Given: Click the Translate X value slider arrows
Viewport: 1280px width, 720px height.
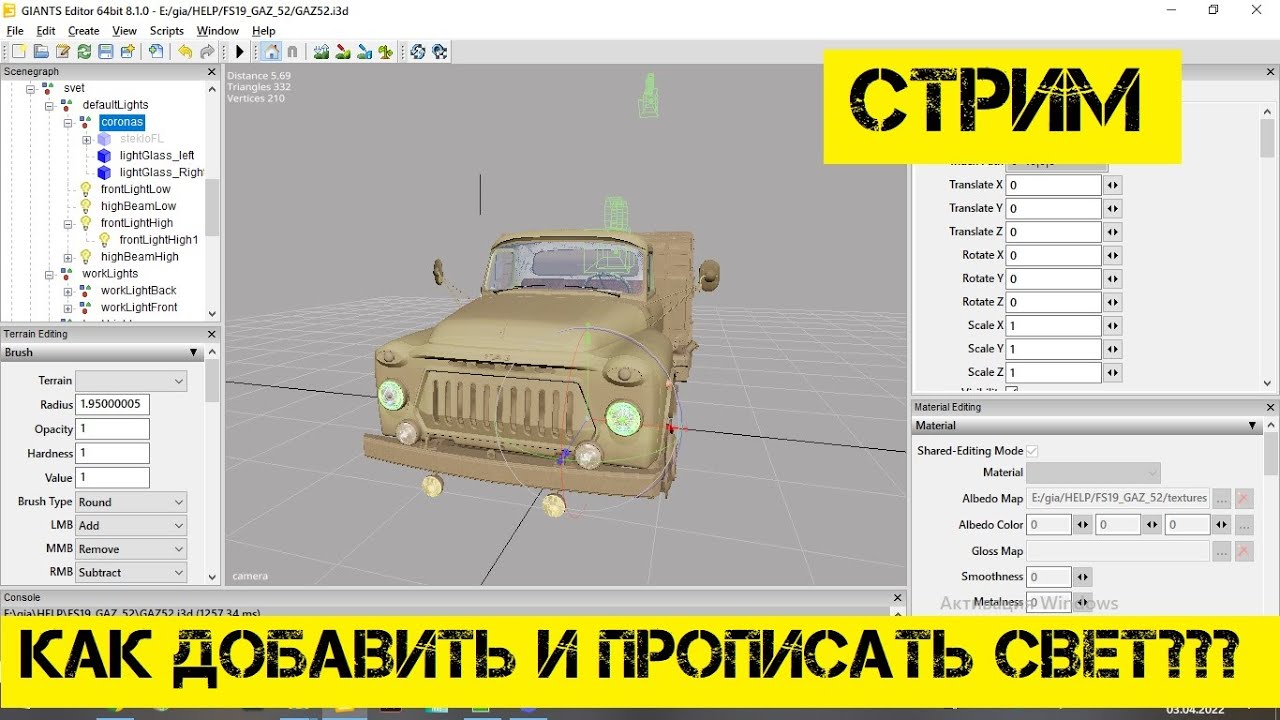Looking at the screenshot, I should click(x=1113, y=185).
